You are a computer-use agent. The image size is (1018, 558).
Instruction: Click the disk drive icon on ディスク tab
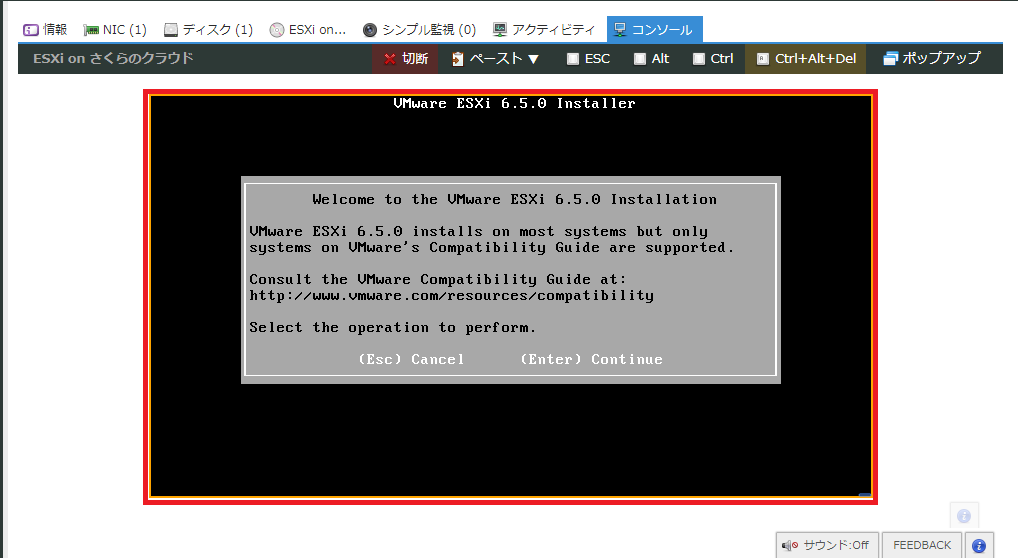click(171, 30)
